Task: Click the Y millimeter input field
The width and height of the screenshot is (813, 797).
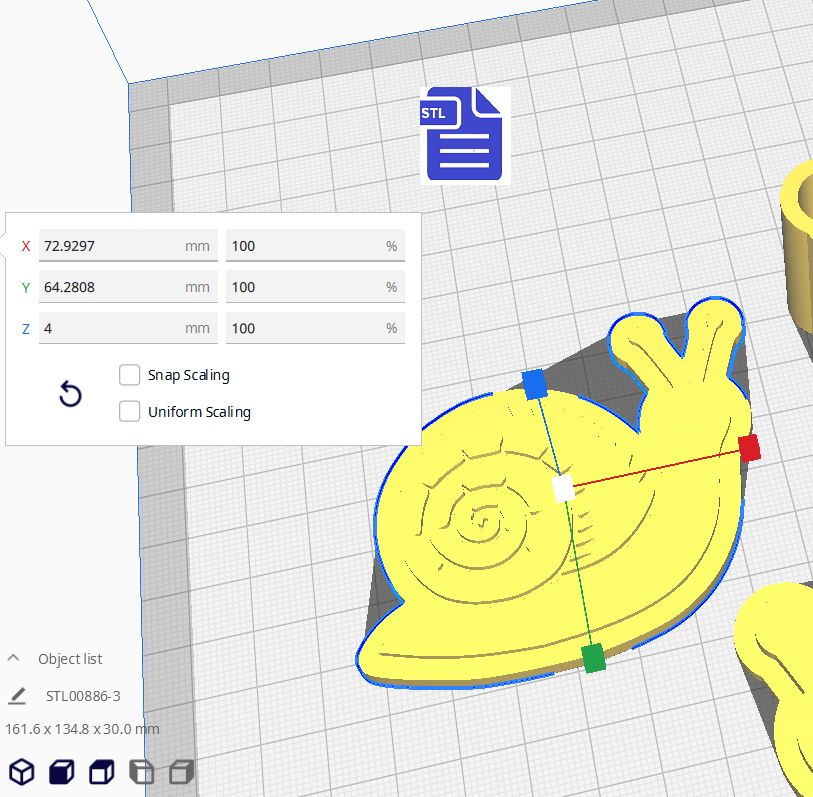Action: coord(128,287)
